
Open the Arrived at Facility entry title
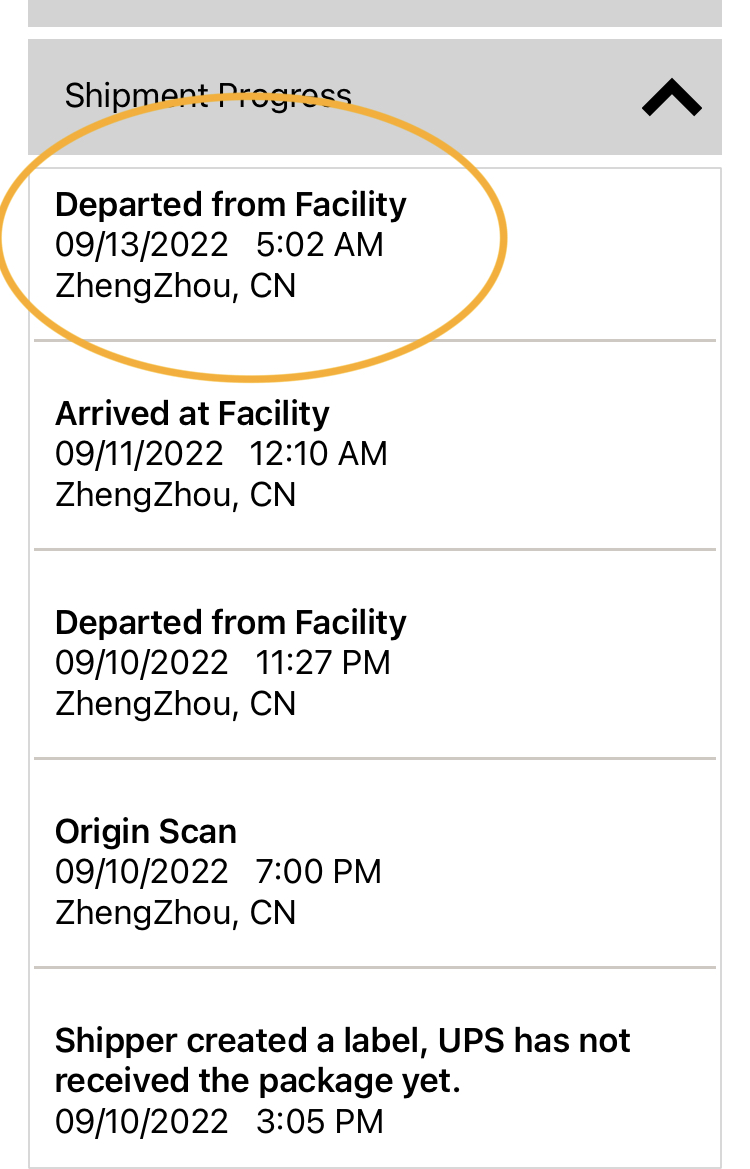pyautogui.click(x=192, y=414)
